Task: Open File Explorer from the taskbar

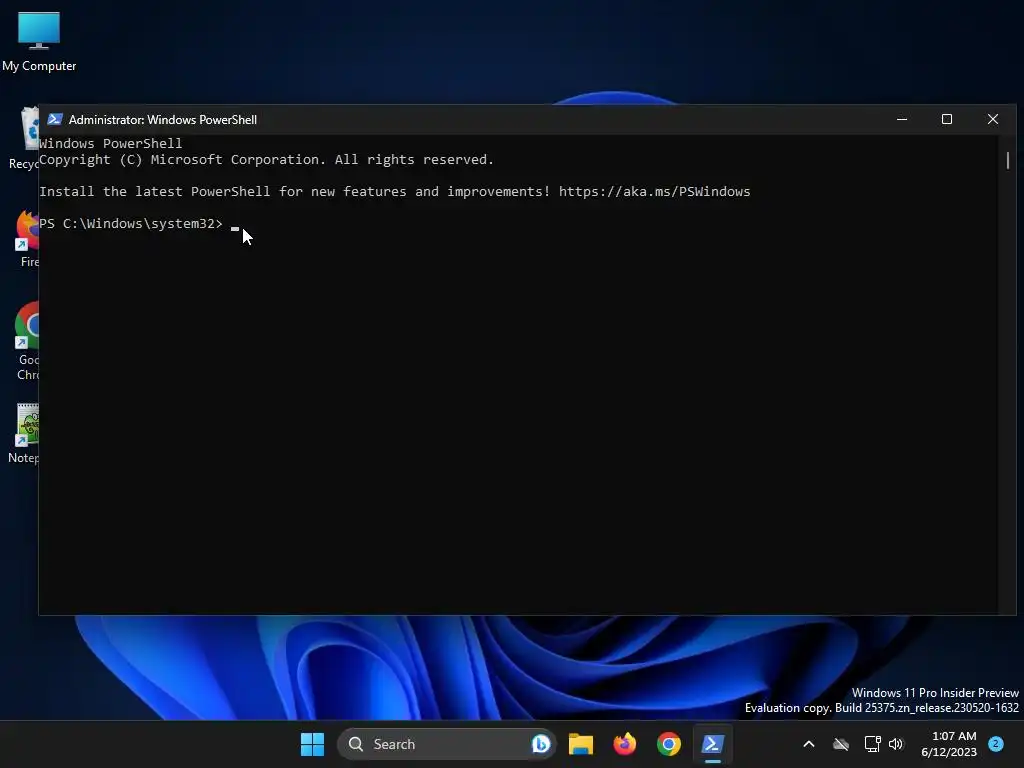Action: [581, 744]
